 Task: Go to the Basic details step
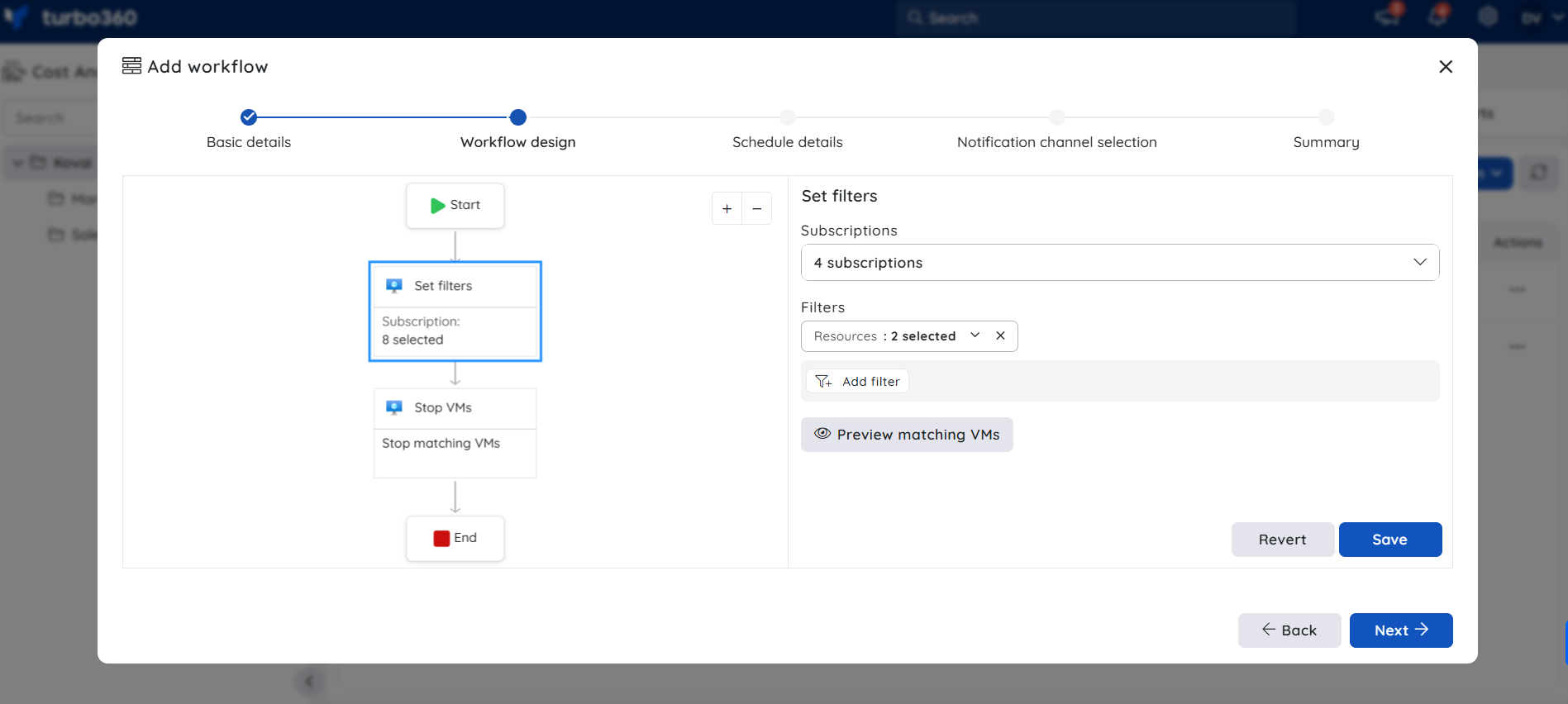(x=249, y=142)
